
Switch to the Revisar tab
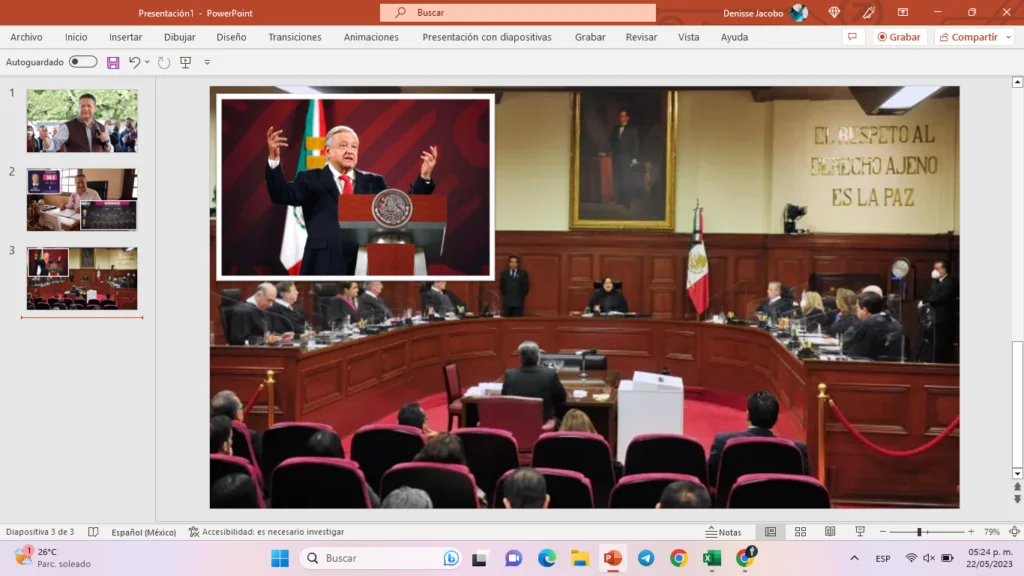coord(641,37)
